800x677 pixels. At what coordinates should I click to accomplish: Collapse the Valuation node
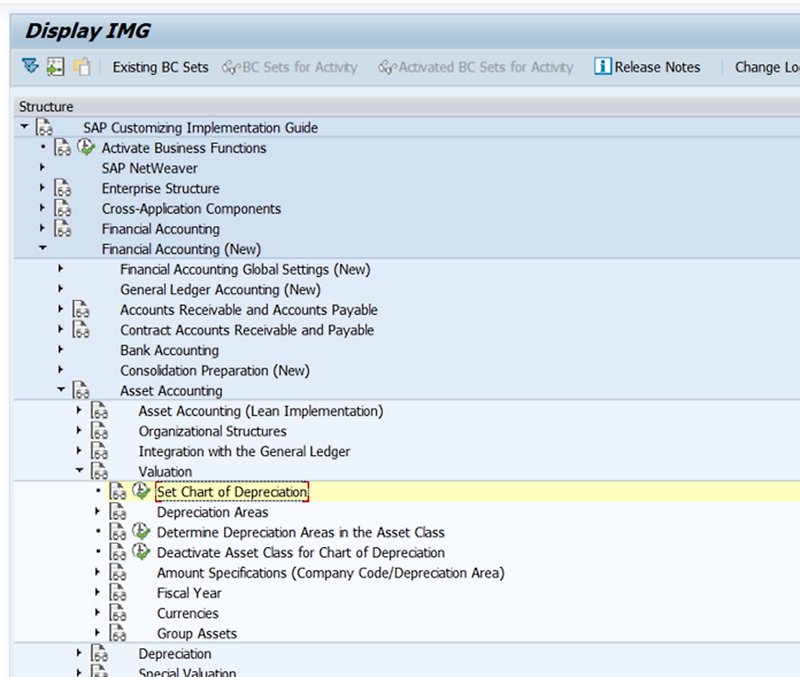(x=80, y=470)
